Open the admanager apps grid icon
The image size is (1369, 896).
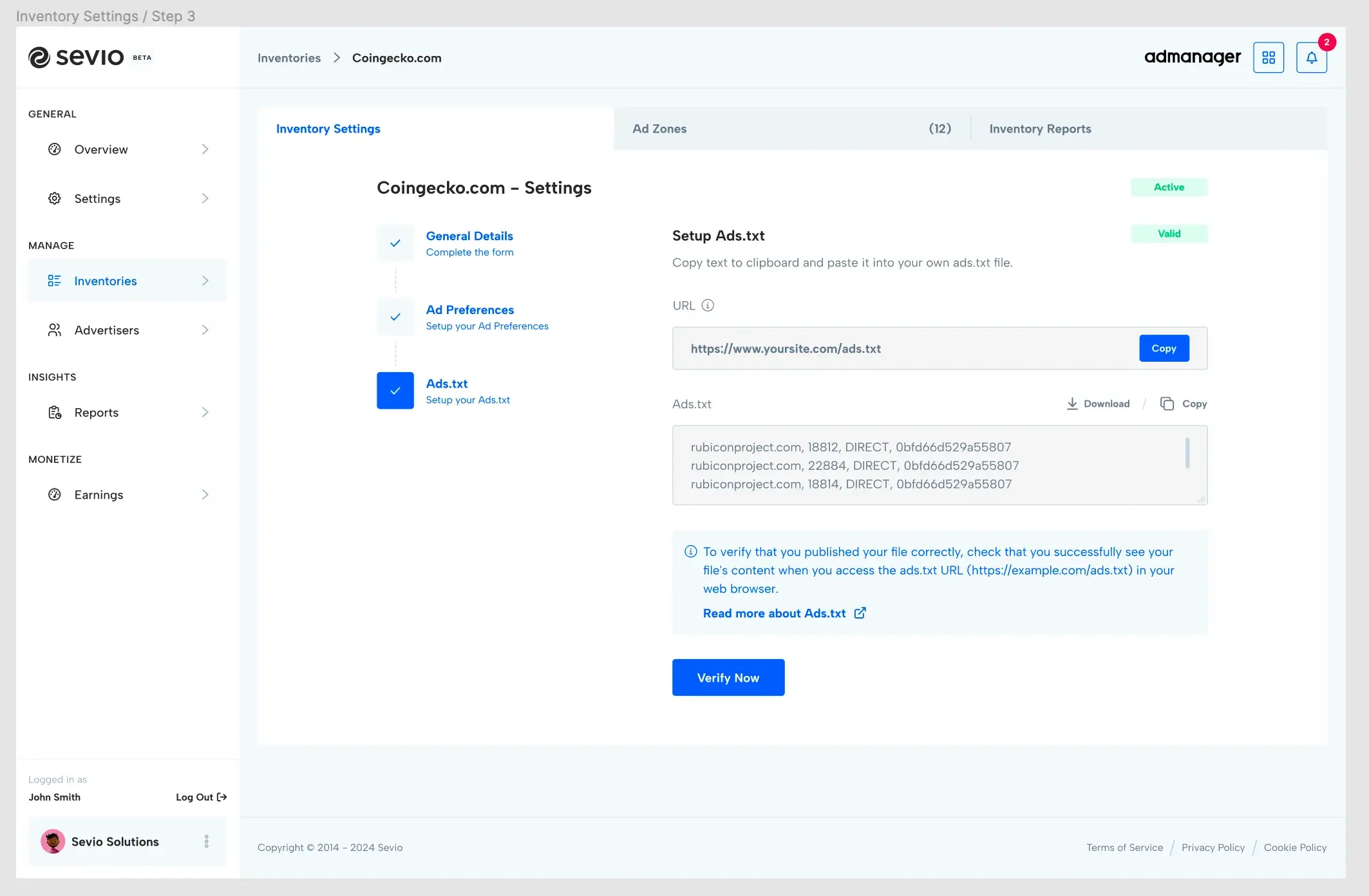click(1269, 57)
